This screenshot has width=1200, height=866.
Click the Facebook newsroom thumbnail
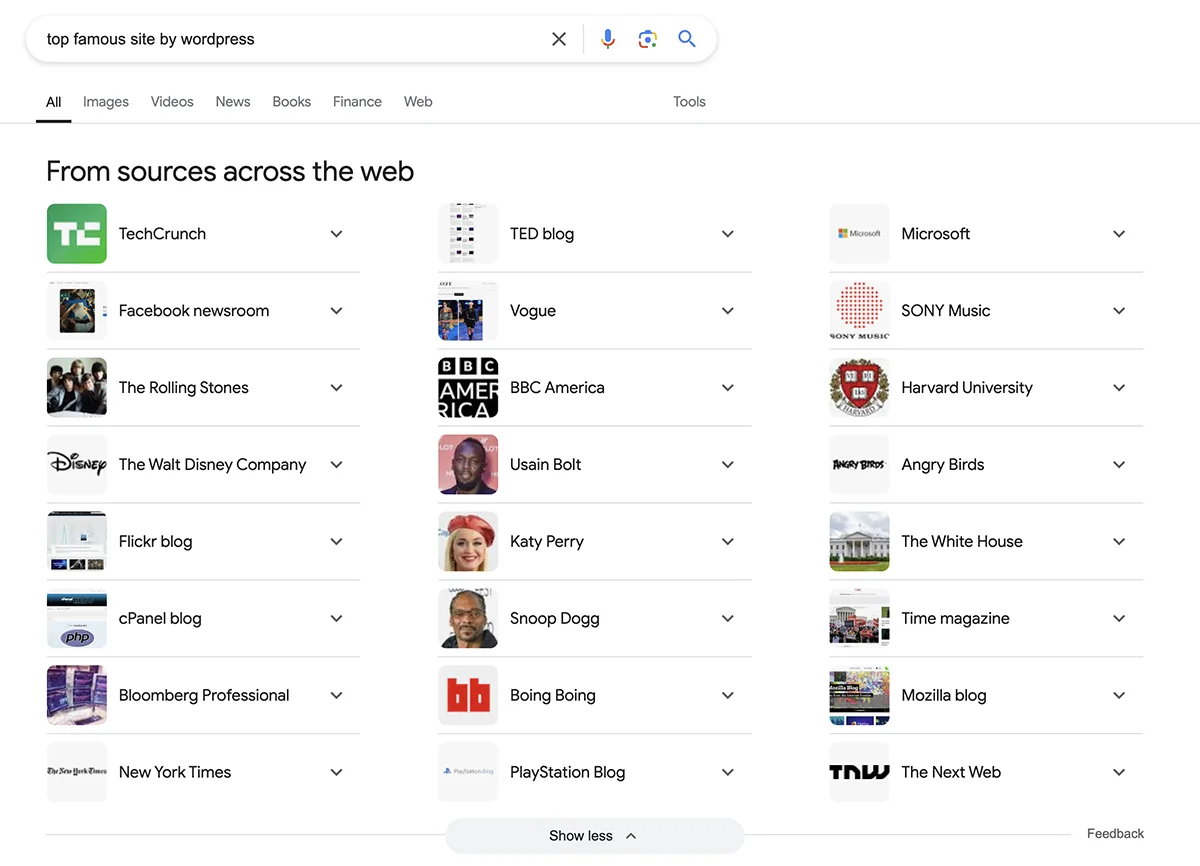point(77,311)
